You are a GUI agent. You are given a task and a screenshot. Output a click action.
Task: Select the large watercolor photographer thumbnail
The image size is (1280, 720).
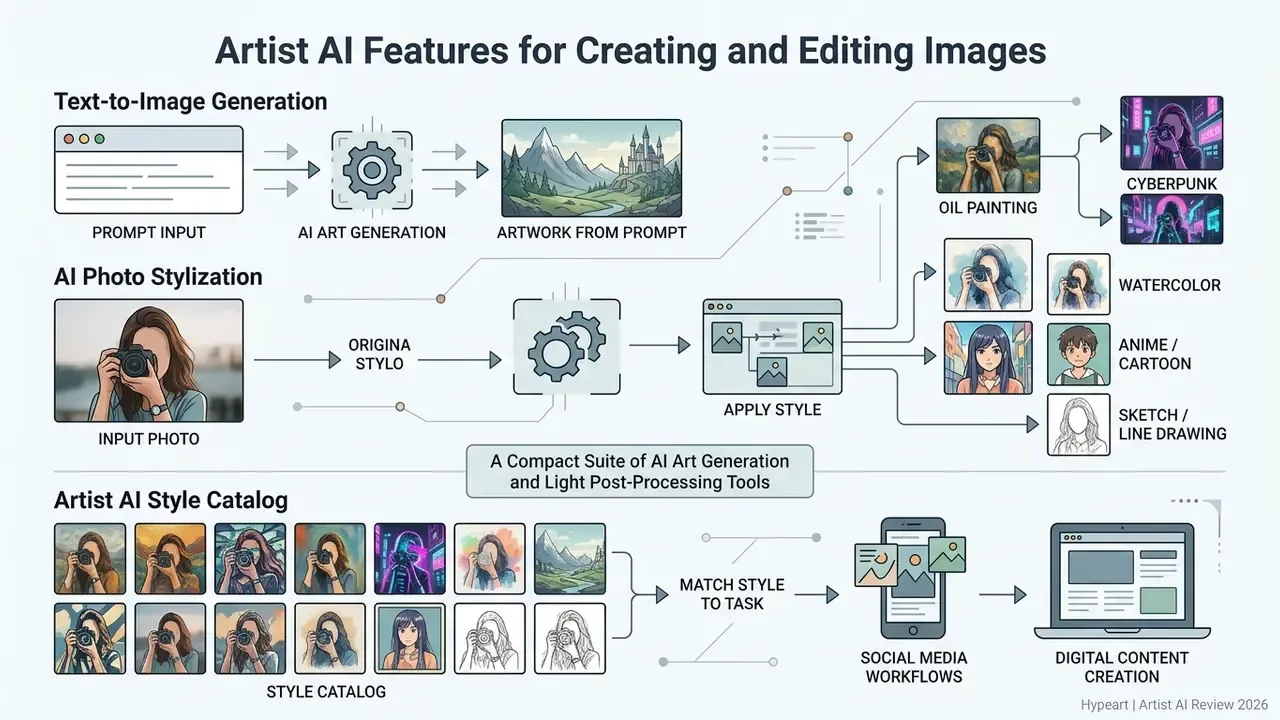click(x=988, y=276)
